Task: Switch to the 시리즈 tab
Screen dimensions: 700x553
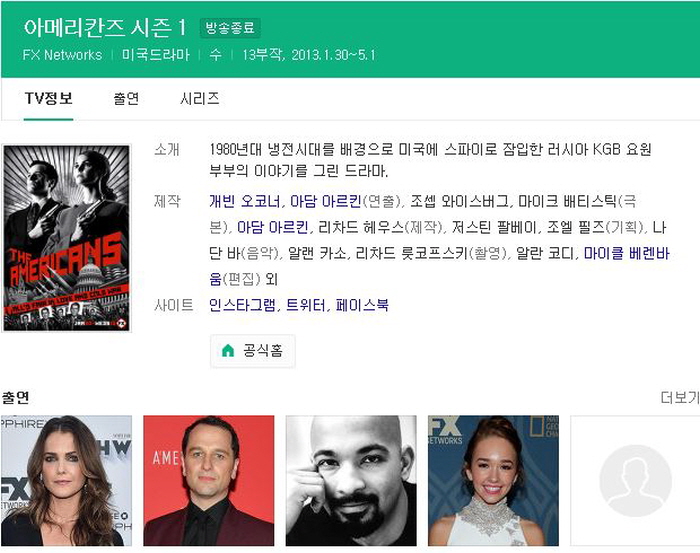Action: (200, 98)
